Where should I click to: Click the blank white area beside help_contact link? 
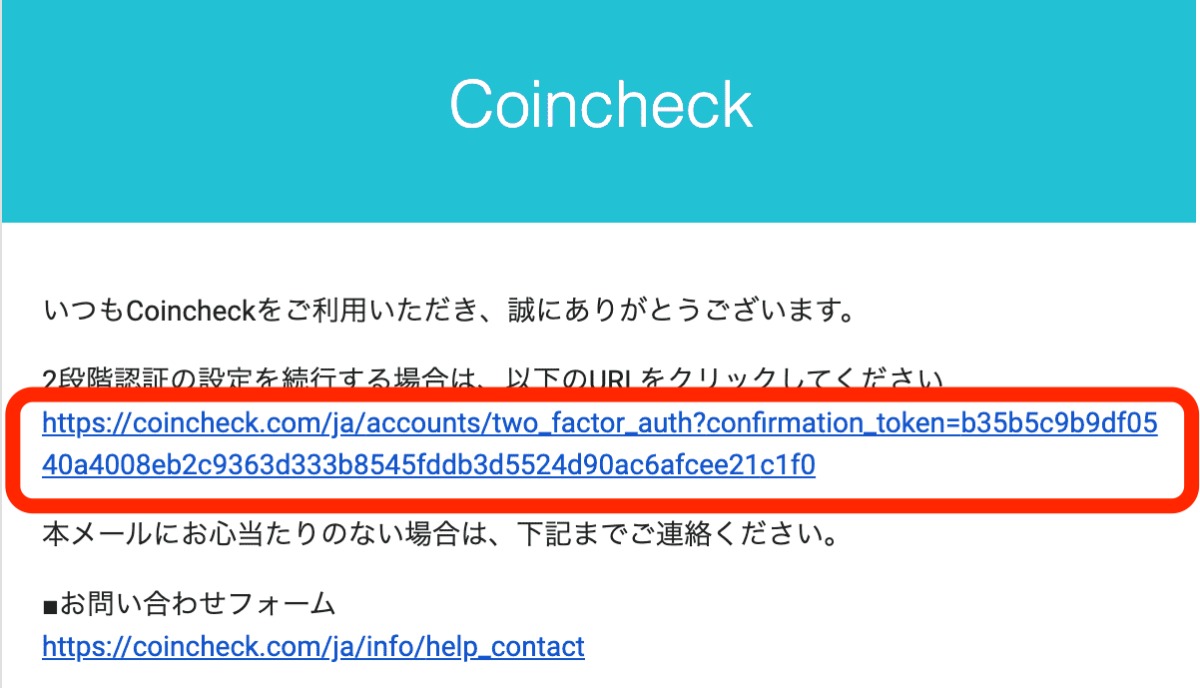point(880,647)
